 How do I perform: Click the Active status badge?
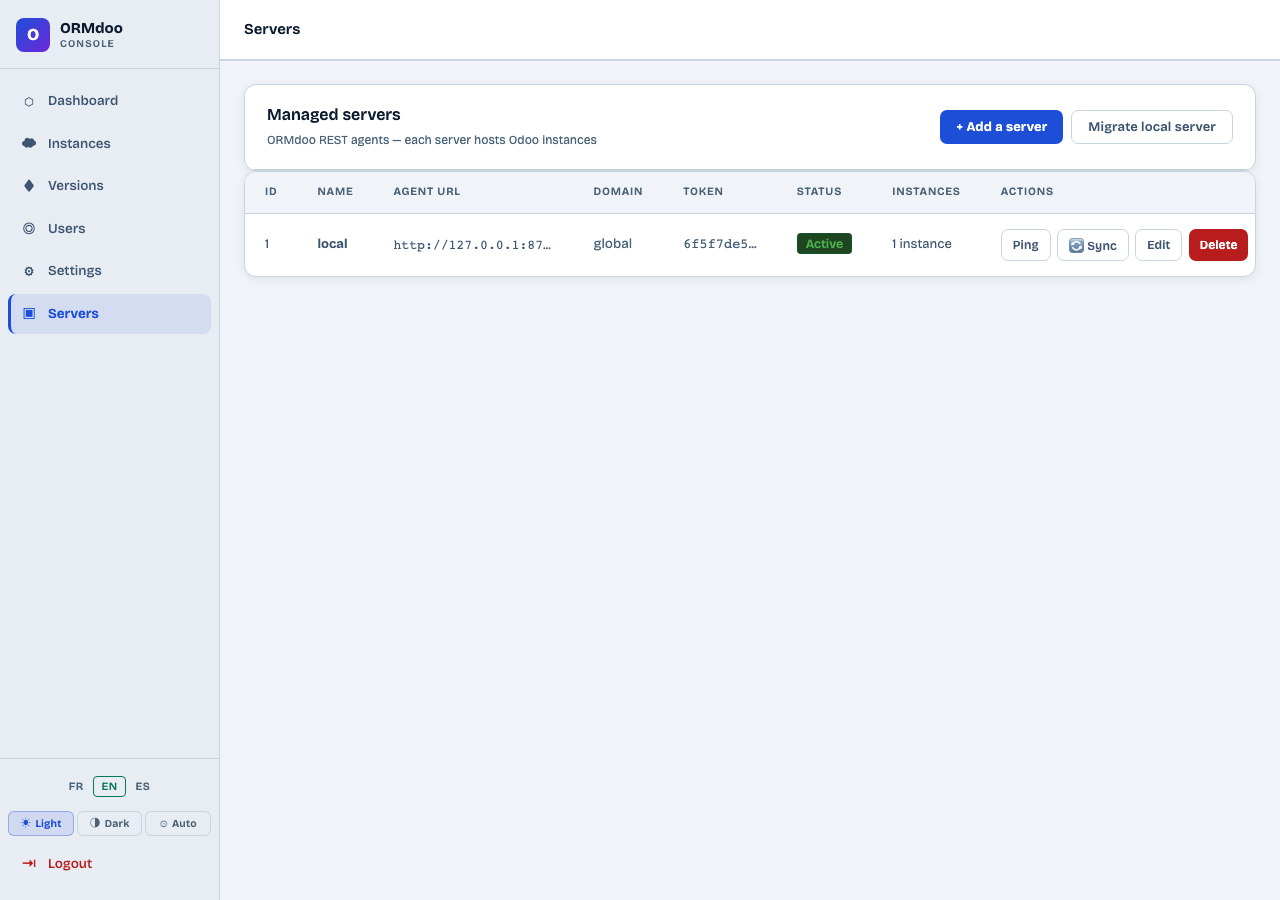pyautogui.click(x=824, y=244)
